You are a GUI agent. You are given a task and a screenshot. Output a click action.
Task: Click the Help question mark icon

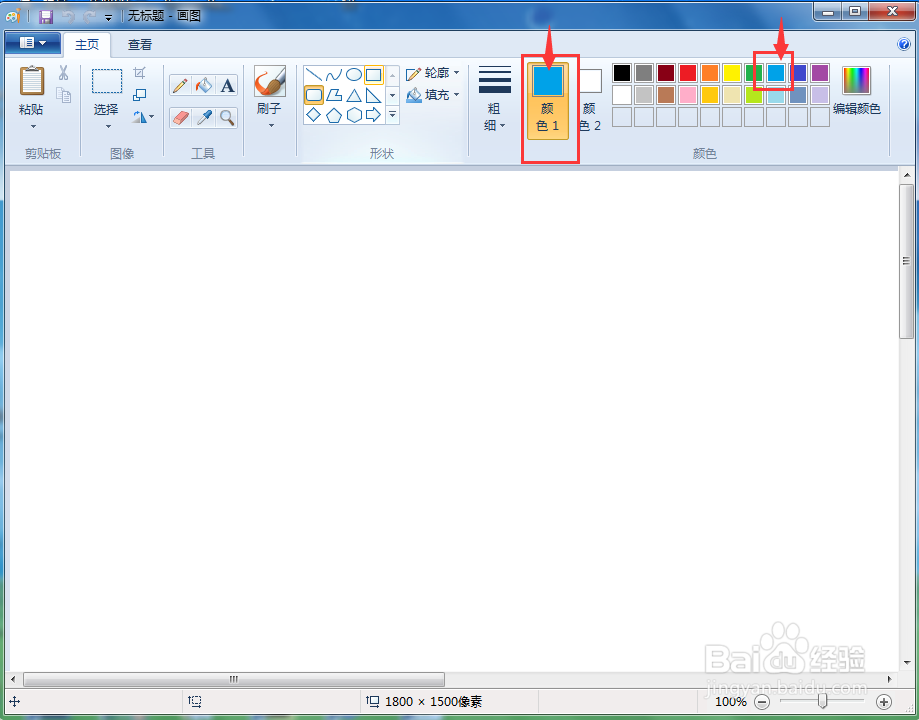click(904, 44)
